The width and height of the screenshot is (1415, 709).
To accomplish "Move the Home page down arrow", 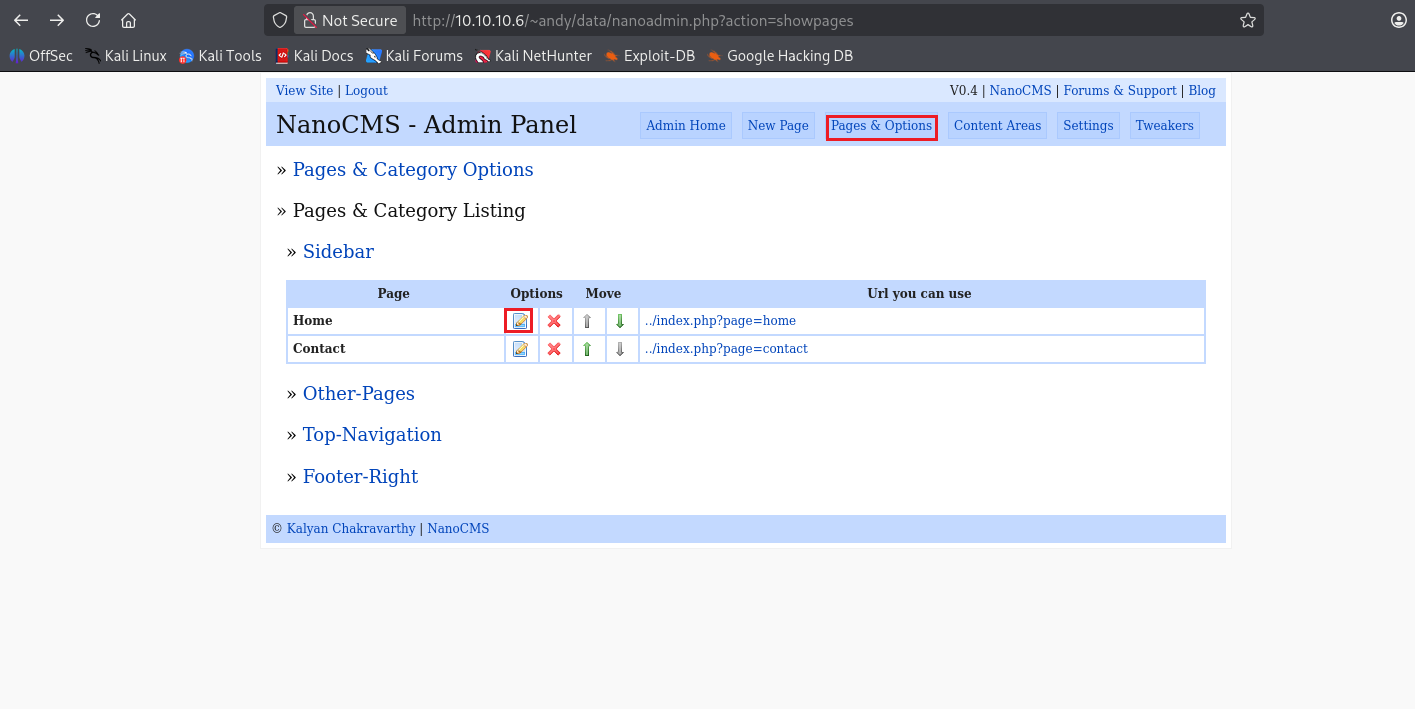I will (x=620, y=321).
